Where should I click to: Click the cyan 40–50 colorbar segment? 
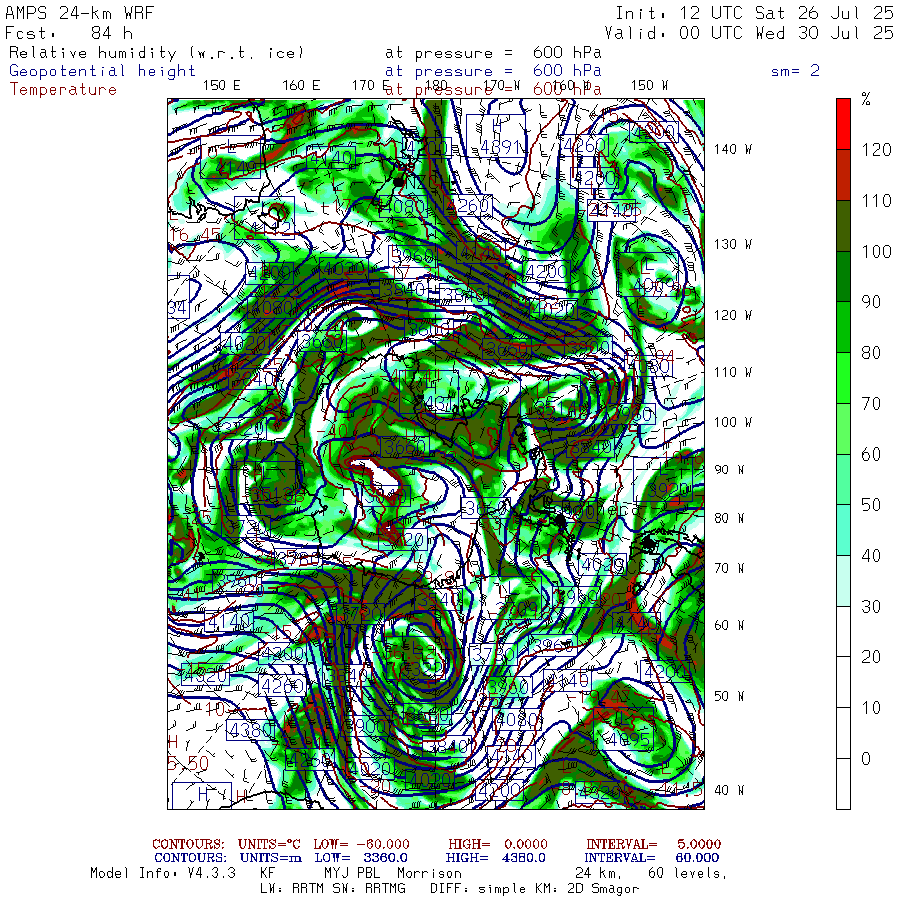coord(843,530)
